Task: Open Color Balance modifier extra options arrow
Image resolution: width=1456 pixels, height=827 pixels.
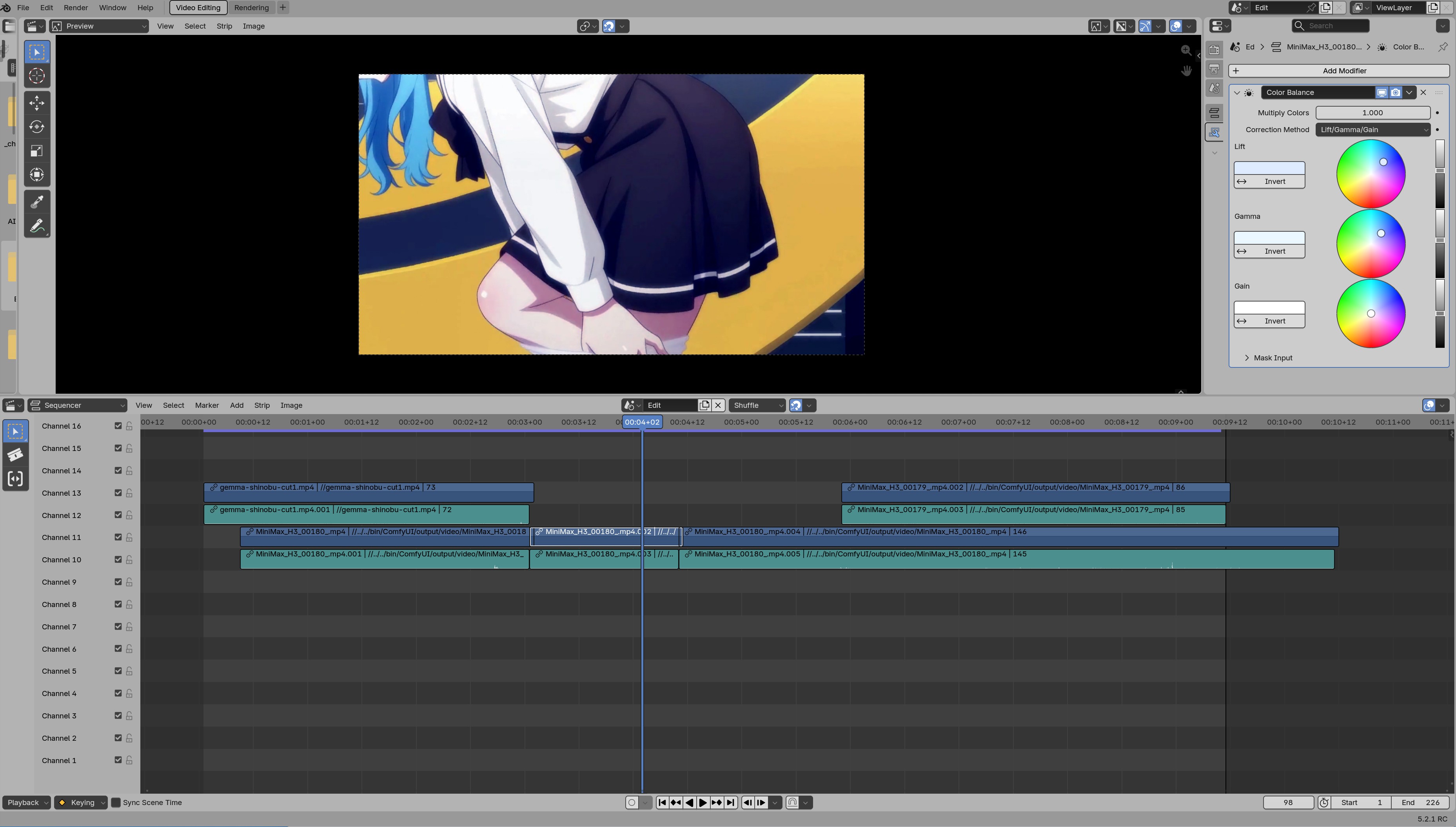Action: click(x=1409, y=93)
